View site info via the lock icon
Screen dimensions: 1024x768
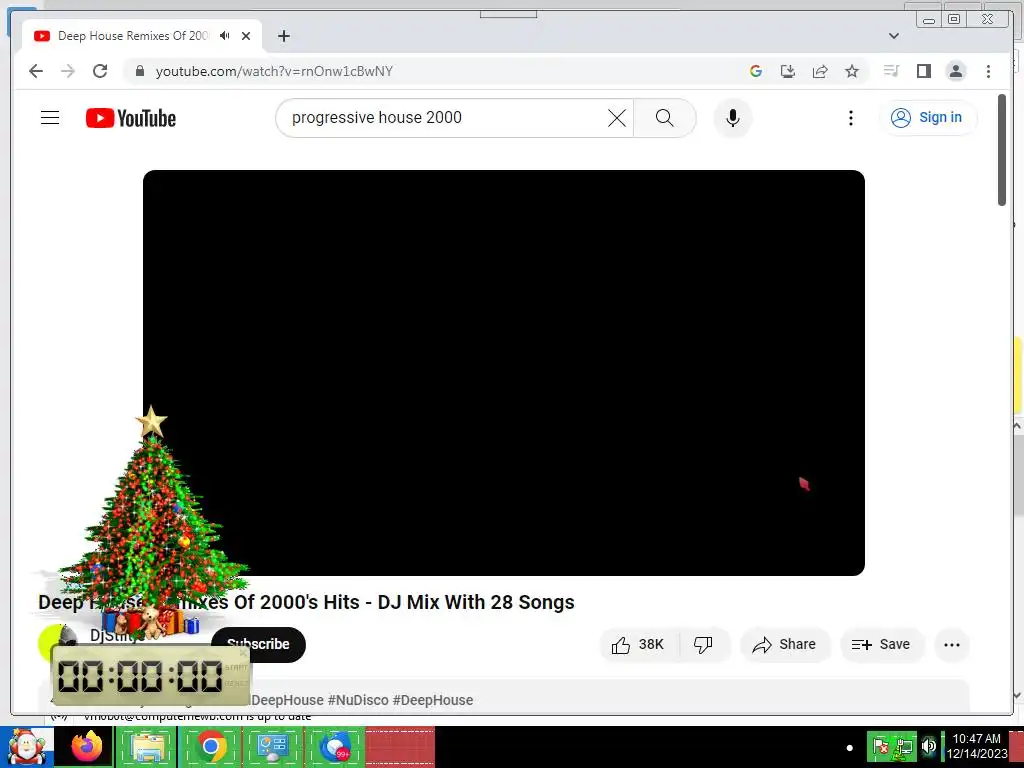click(139, 71)
